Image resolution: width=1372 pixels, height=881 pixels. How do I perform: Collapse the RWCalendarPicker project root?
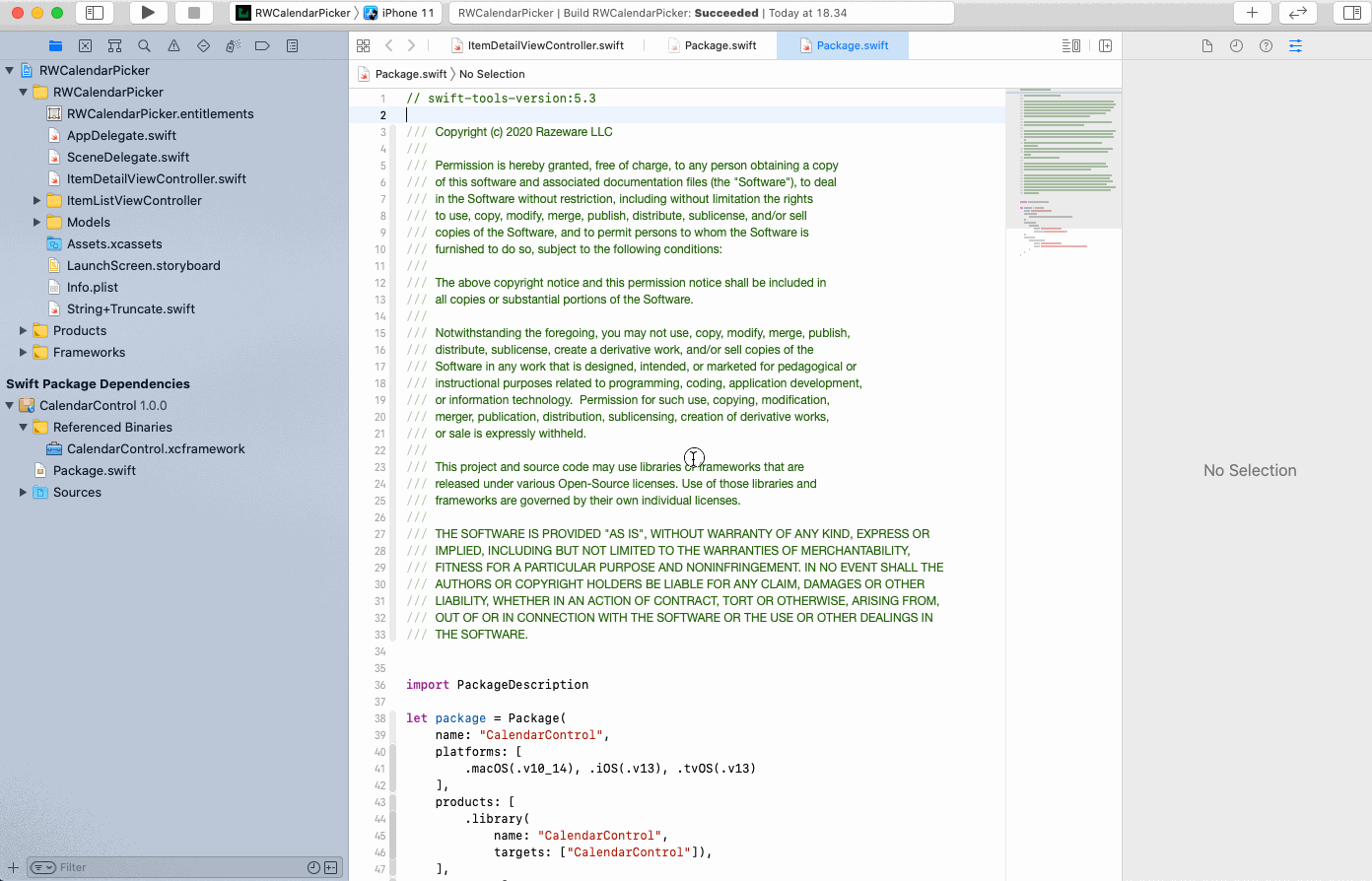[10, 70]
